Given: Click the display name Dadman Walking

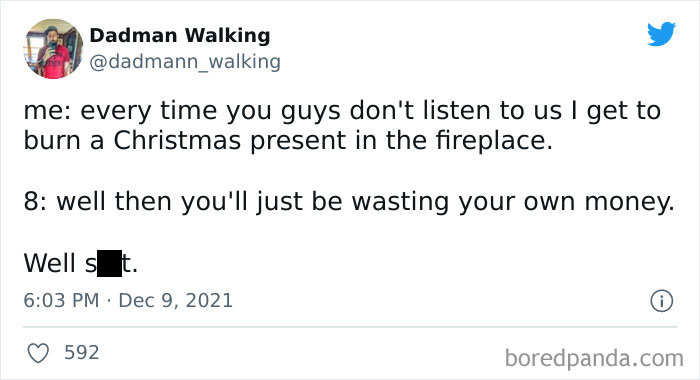Looking at the screenshot, I should coord(180,35).
